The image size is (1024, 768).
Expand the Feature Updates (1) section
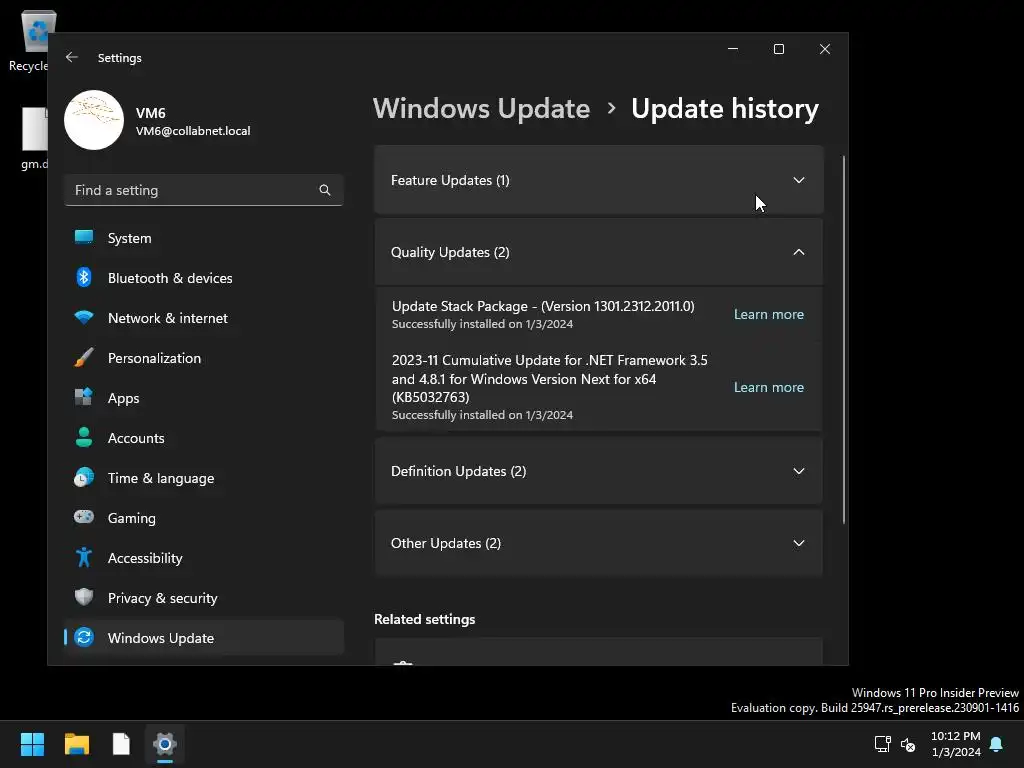coord(598,180)
